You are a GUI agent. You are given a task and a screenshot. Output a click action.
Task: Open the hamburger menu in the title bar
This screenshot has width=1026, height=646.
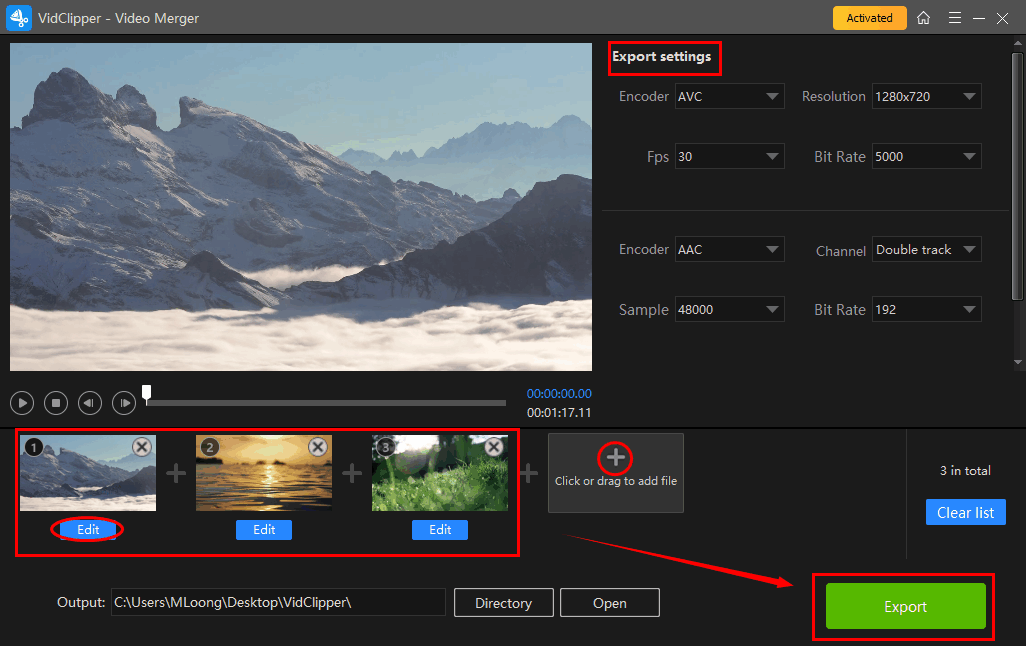(x=955, y=18)
